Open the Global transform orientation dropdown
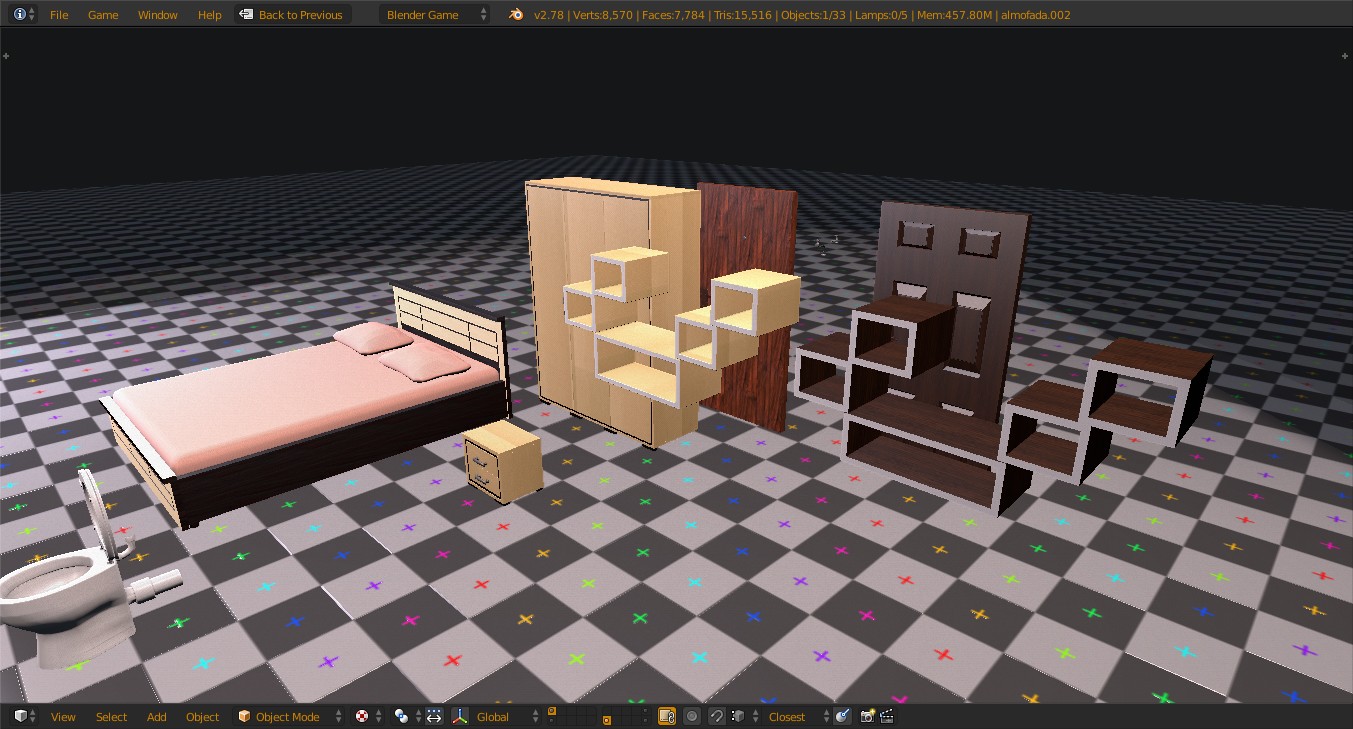Viewport: 1353px width, 729px height. click(x=505, y=716)
